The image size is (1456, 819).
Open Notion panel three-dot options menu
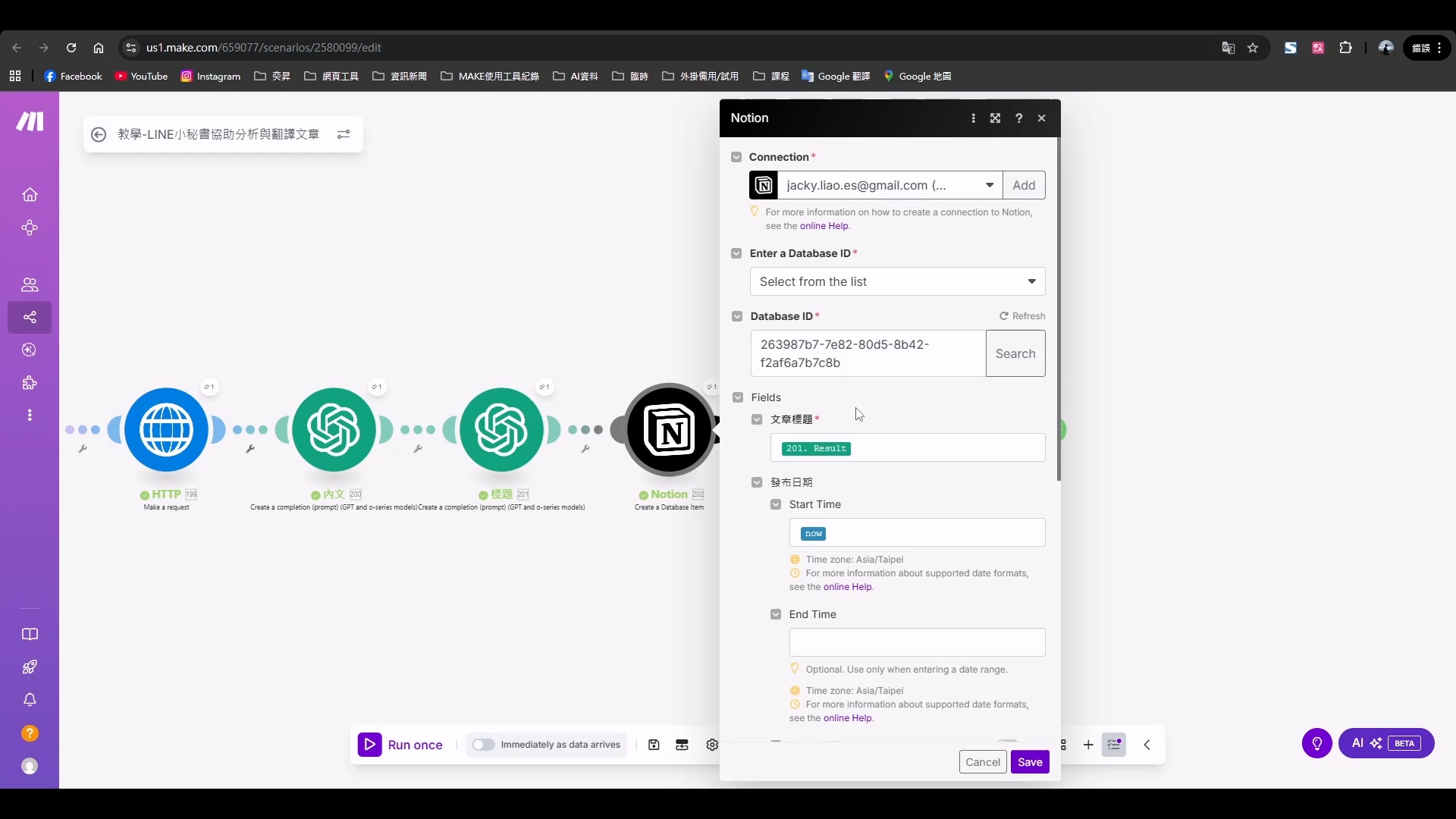tap(973, 118)
